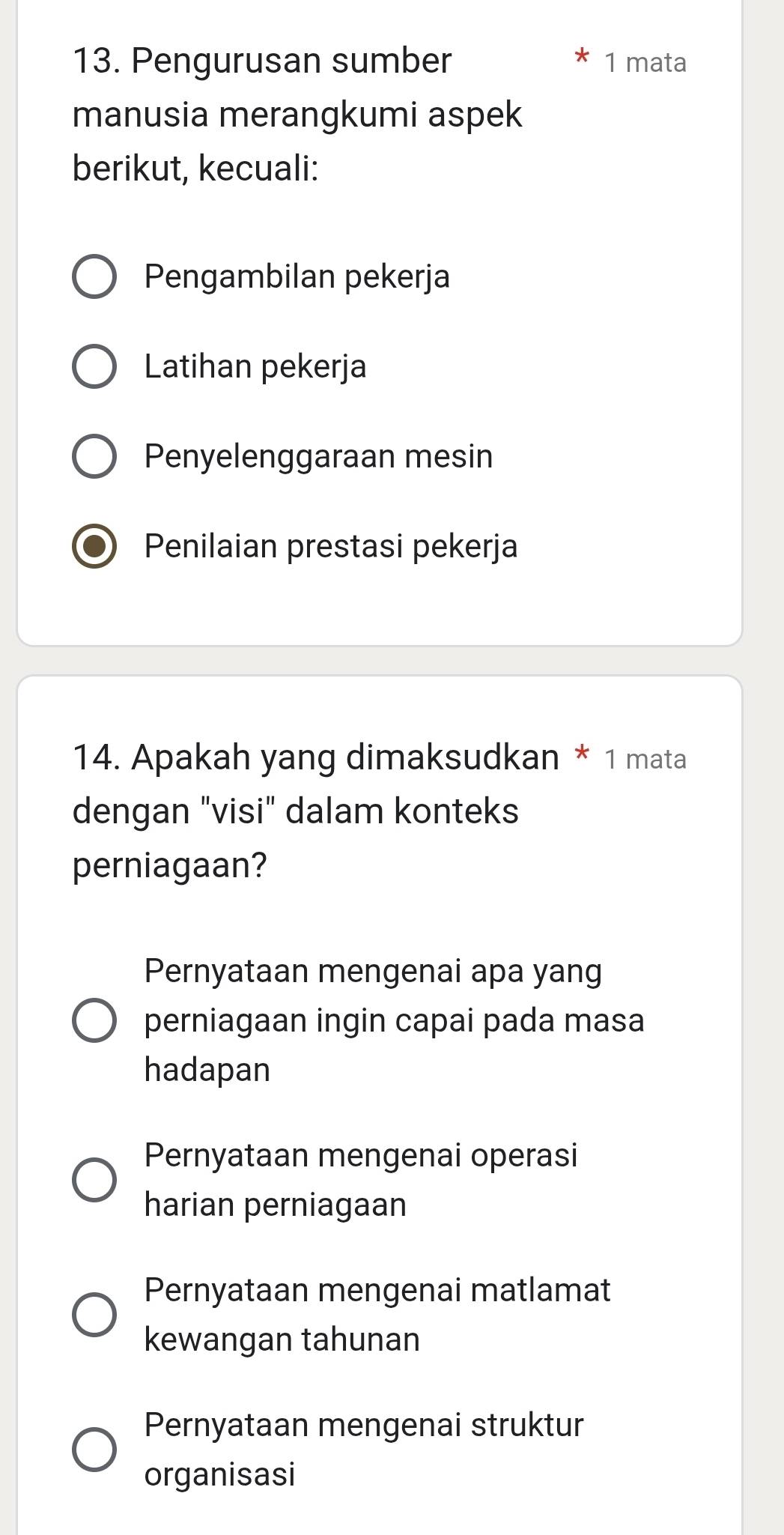Click the '1 mata' label of question 13

[x=645, y=62]
